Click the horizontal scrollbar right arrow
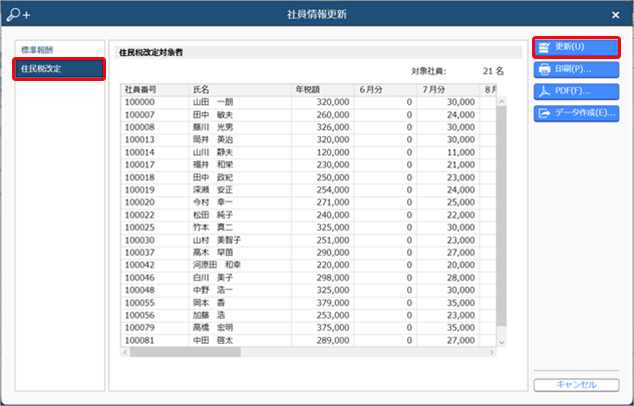The height and width of the screenshot is (406, 634). click(x=491, y=352)
